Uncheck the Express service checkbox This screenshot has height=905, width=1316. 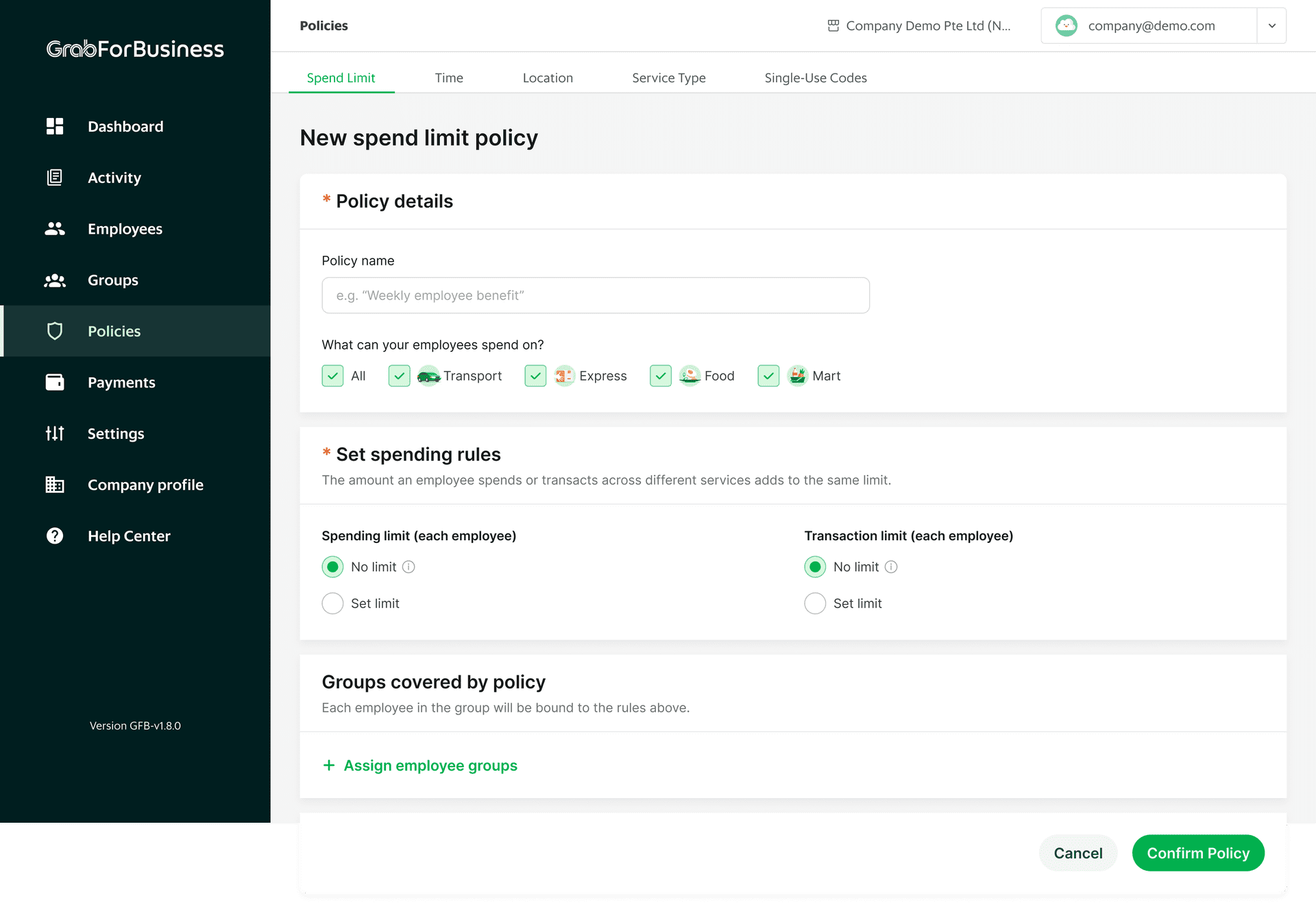point(535,376)
